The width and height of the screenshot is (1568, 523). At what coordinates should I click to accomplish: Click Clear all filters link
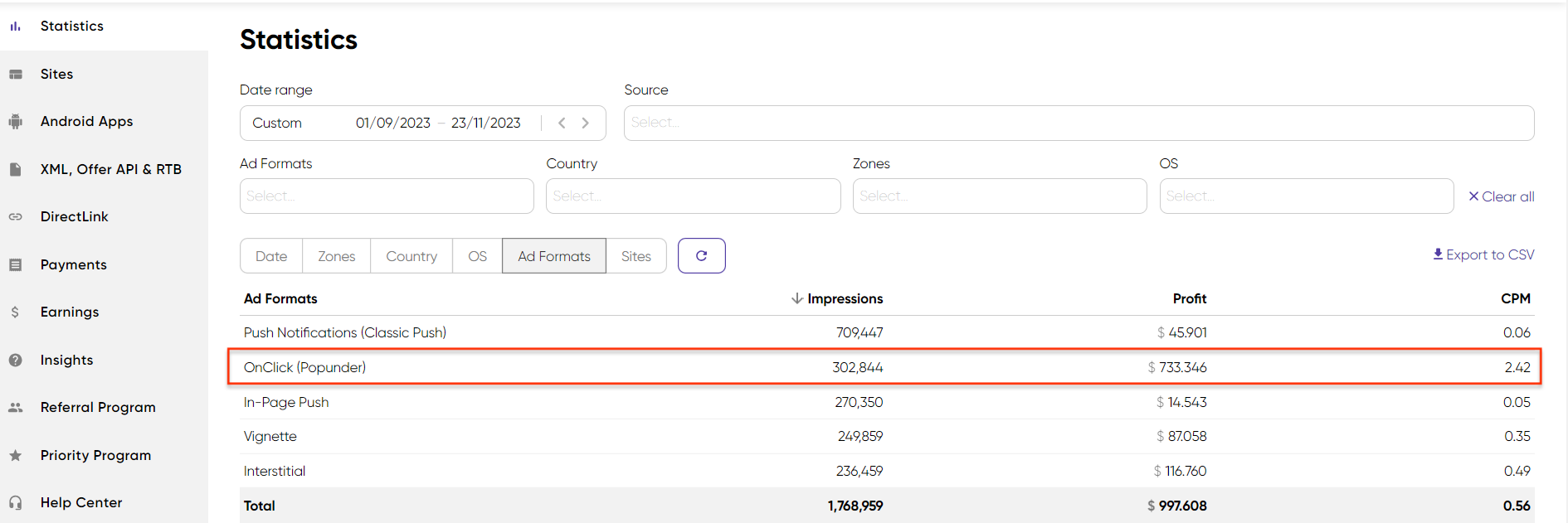tap(1501, 196)
